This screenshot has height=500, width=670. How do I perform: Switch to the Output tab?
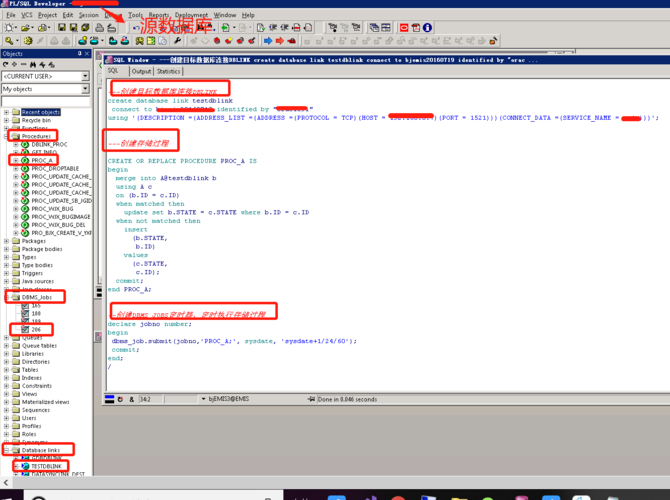click(x=141, y=71)
